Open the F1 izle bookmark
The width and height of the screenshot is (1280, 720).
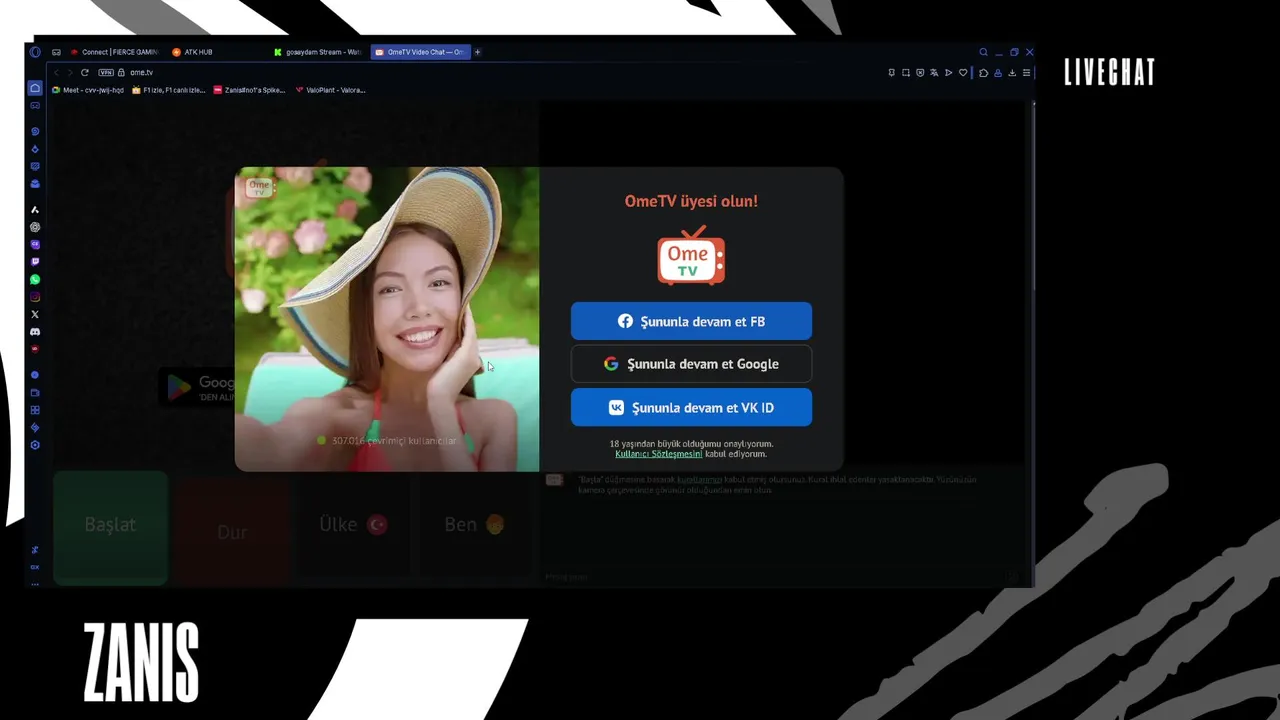click(x=169, y=90)
